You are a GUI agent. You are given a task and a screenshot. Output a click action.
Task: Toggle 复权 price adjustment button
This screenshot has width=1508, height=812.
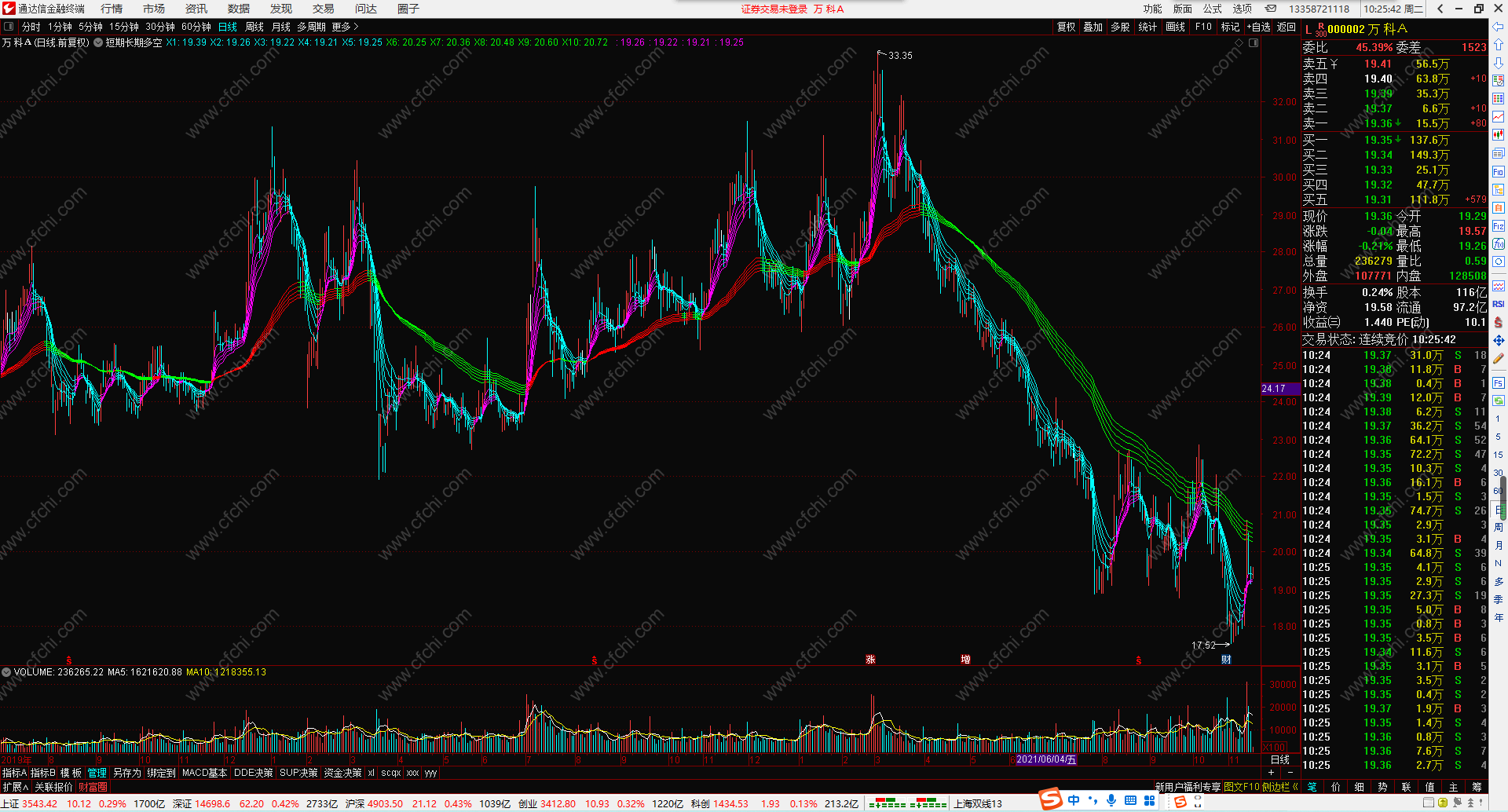tap(1066, 27)
